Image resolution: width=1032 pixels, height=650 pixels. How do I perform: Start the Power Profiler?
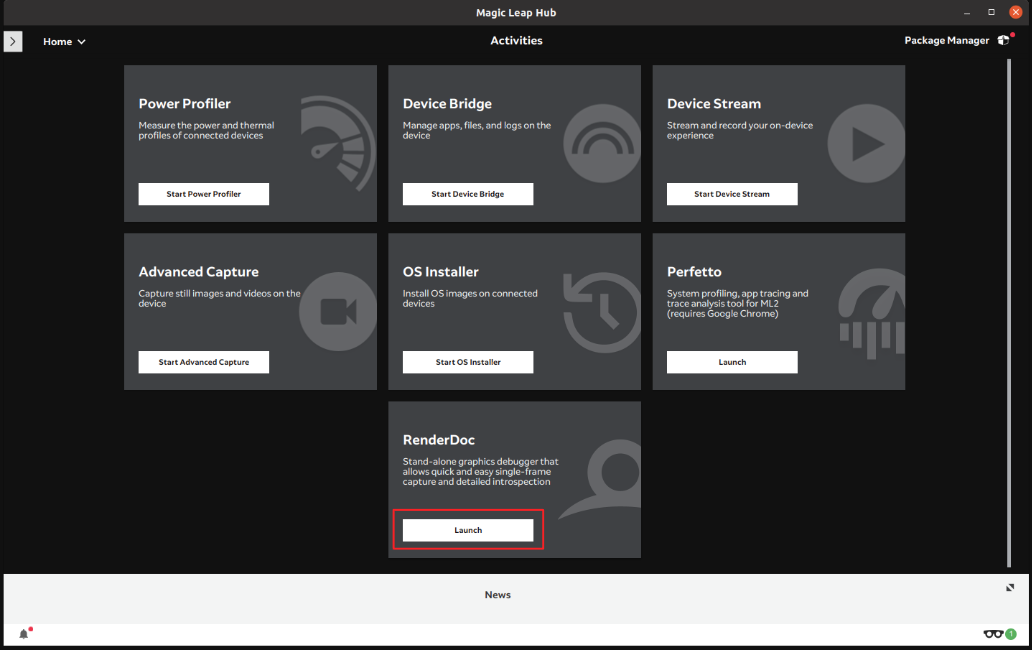(x=203, y=194)
